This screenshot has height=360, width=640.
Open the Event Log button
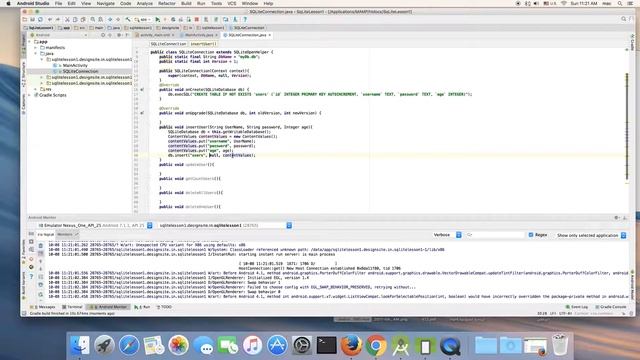[x=577, y=307]
